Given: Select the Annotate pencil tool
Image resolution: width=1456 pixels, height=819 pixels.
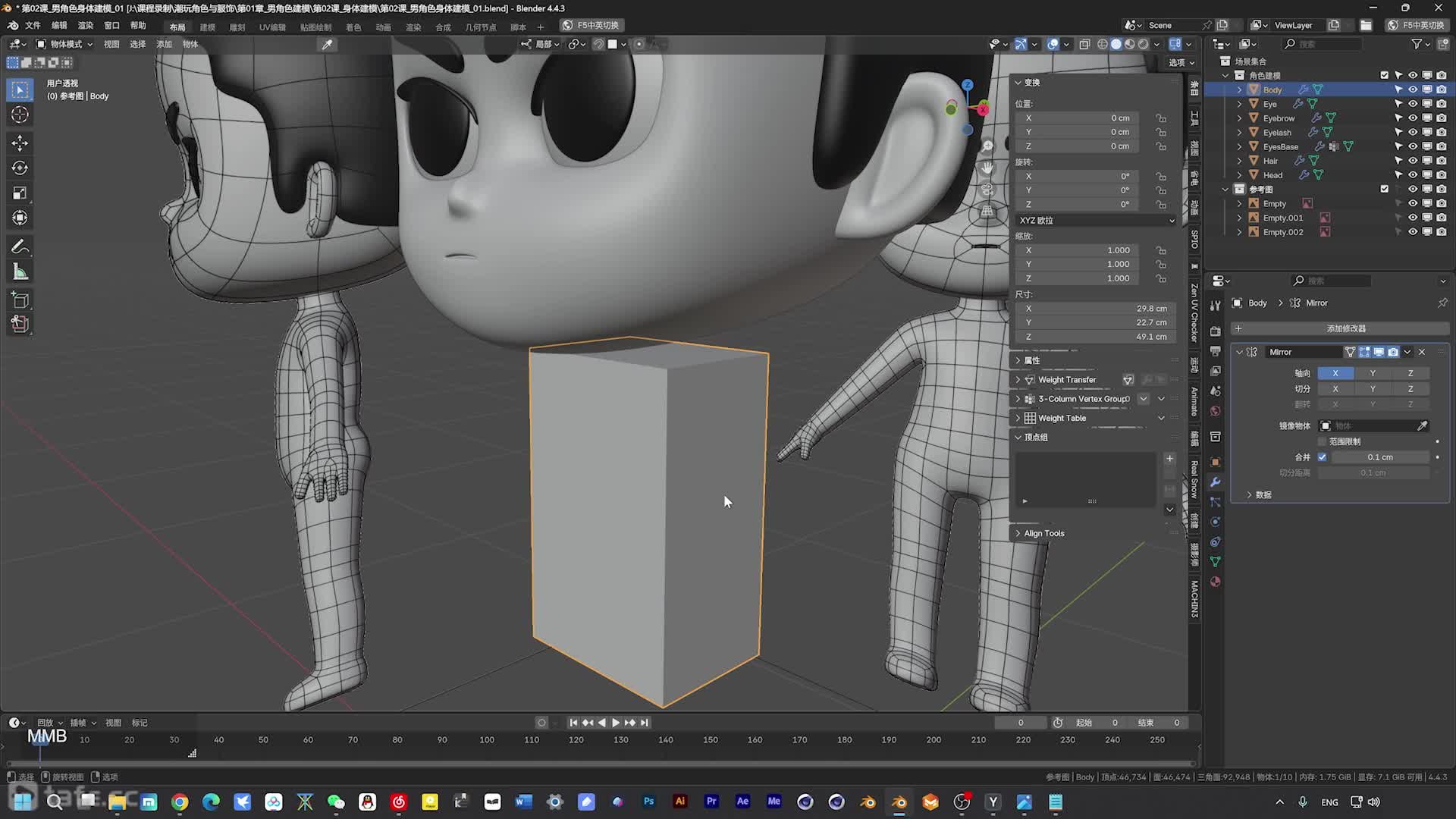Looking at the screenshot, I should [20, 247].
